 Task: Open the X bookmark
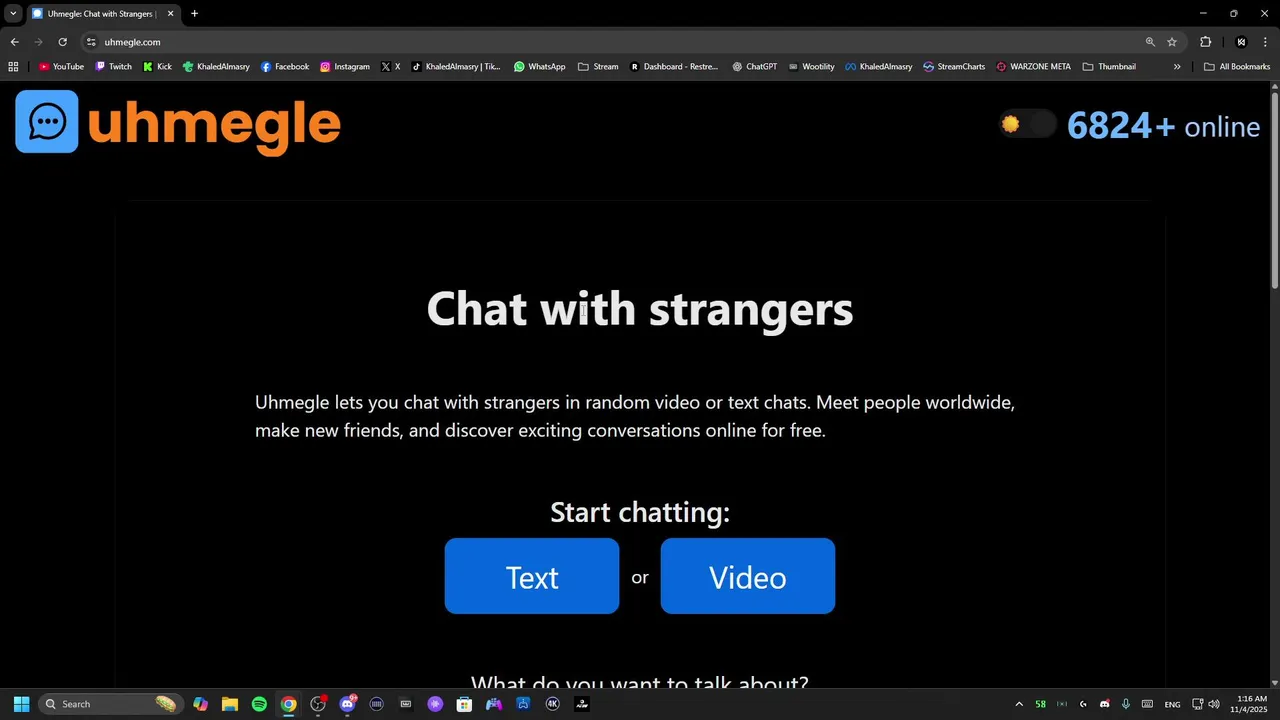391,67
